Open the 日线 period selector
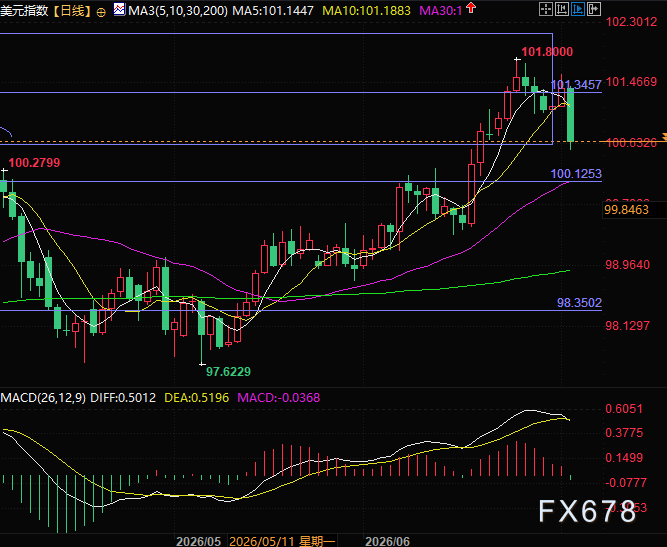The image size is (667, 547). point(73,11)
